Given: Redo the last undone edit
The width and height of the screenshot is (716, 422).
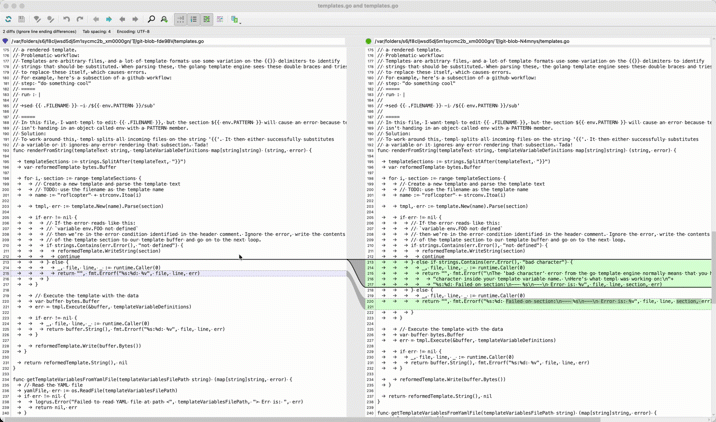Looking at the screenshot, I should point(80,19).
